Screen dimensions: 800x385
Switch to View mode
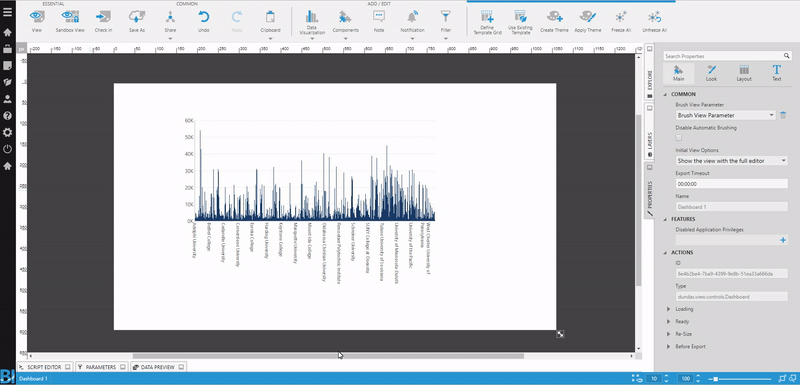point(37,21)
